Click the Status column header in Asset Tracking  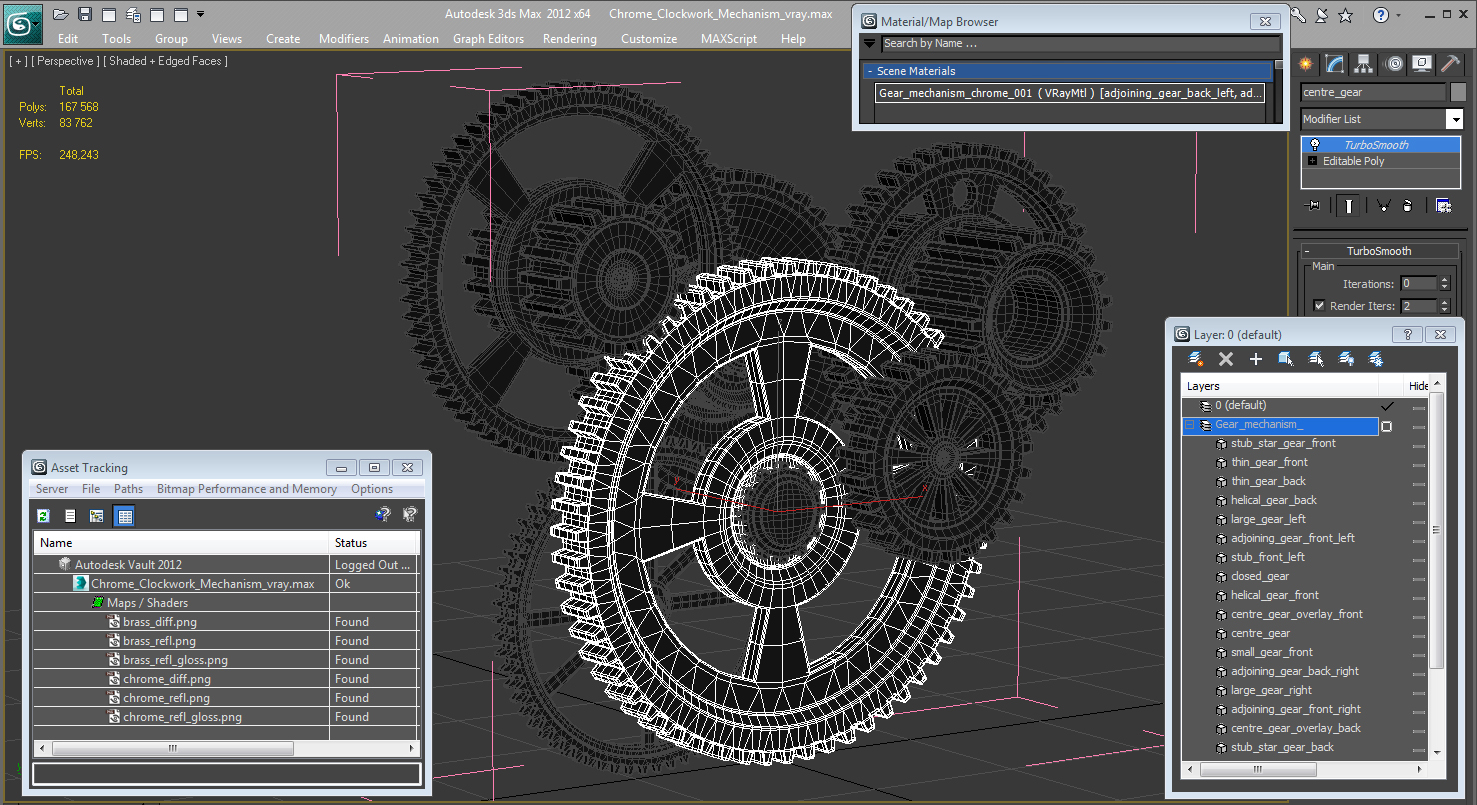click(x=373, y=543)
